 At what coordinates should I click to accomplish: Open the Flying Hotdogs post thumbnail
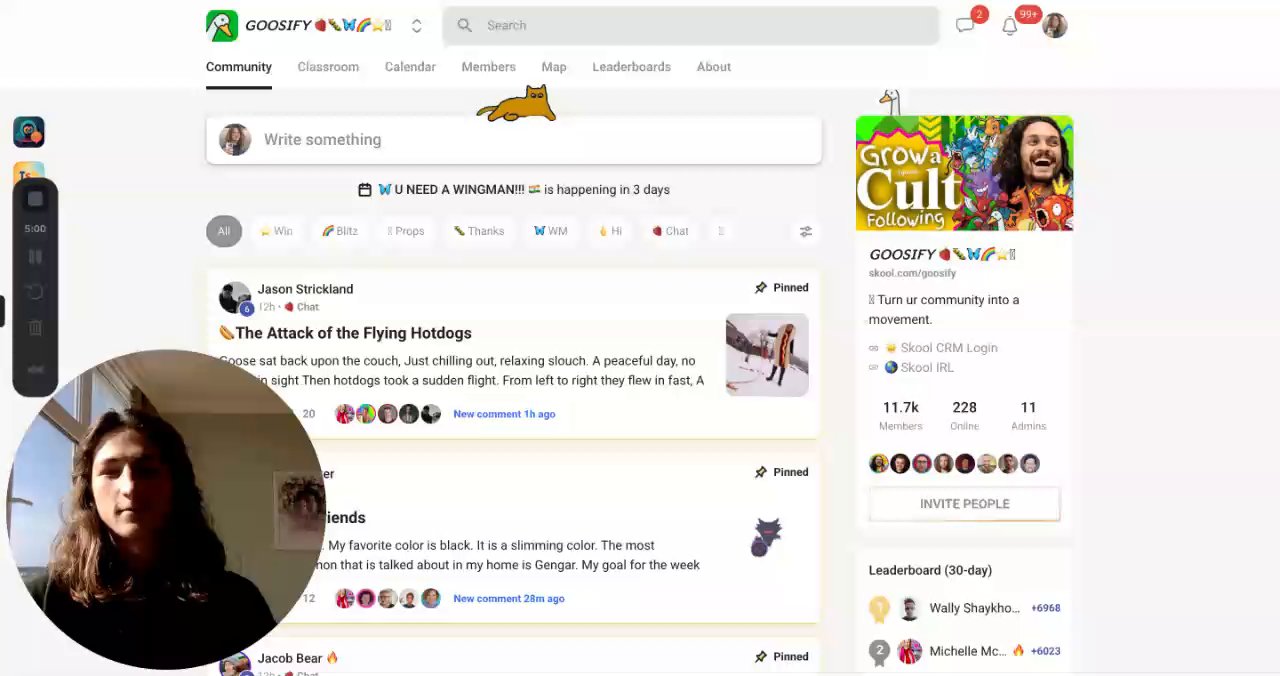point(767,355)
